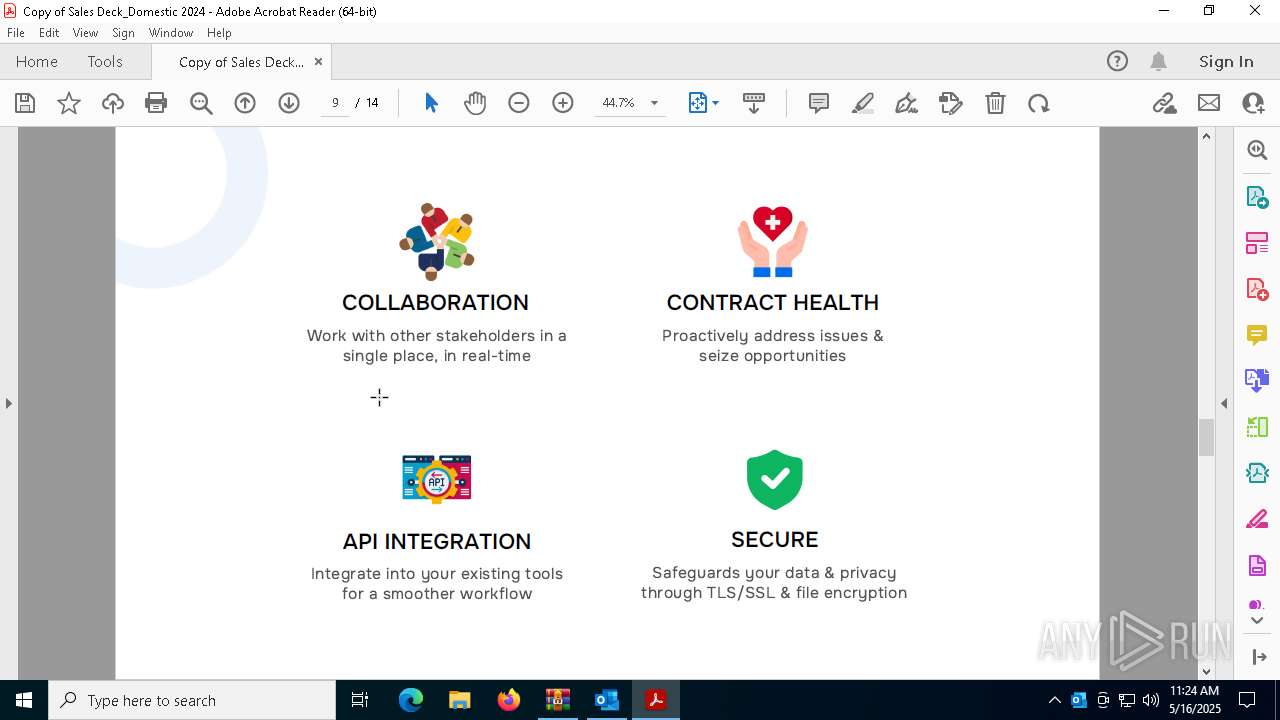Rotate the view with the circular arrow

(1039, 103)
